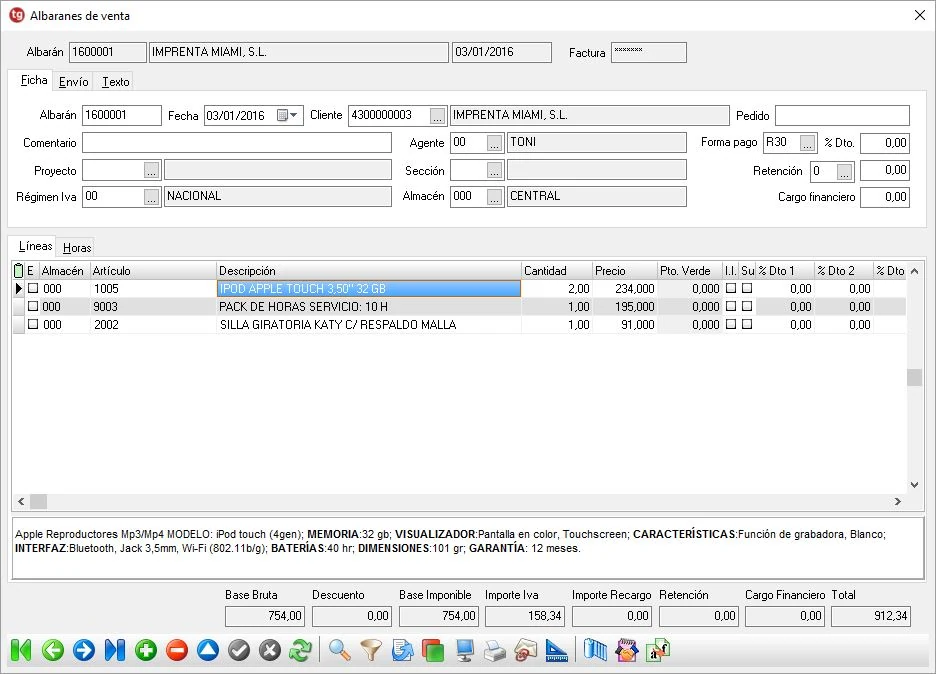The height and width of the screenshot is (674, 936).
Task: Open screen preview with the monitor icon
Action: tap(464, 650)
